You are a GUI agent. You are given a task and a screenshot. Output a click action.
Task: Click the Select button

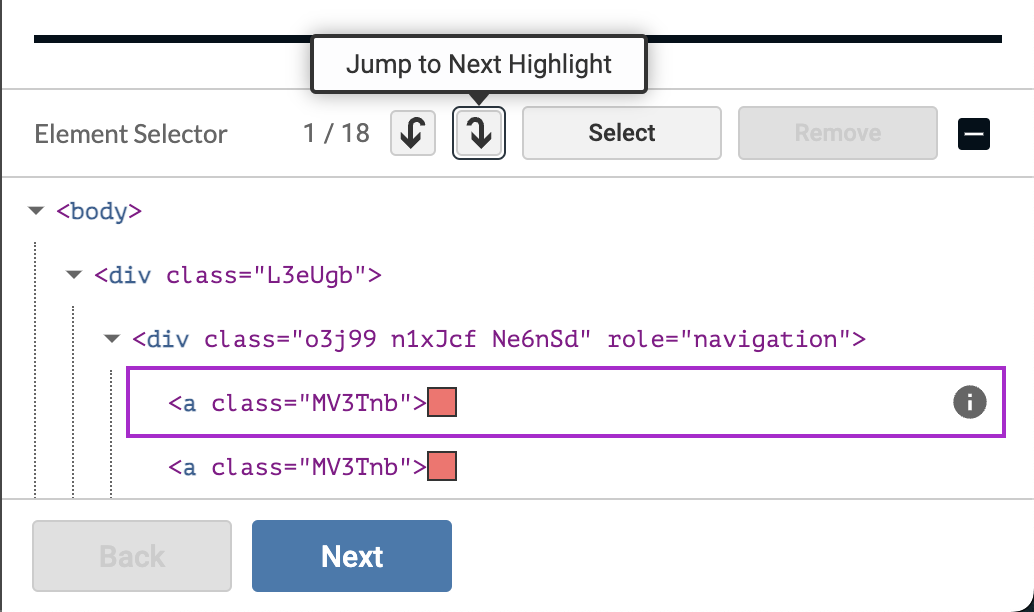point(621,134)
